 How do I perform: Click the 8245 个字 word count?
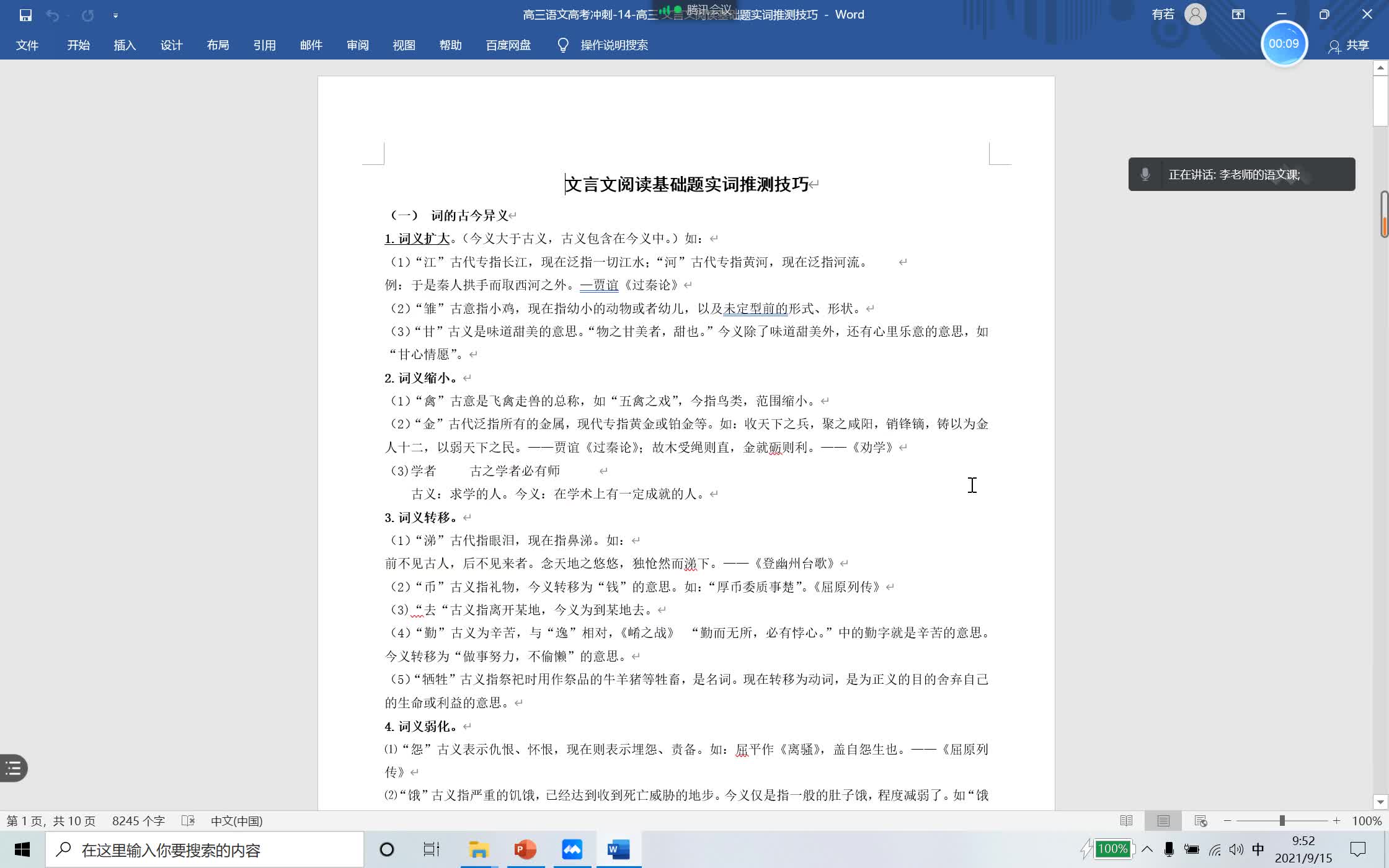pos(138,821)
